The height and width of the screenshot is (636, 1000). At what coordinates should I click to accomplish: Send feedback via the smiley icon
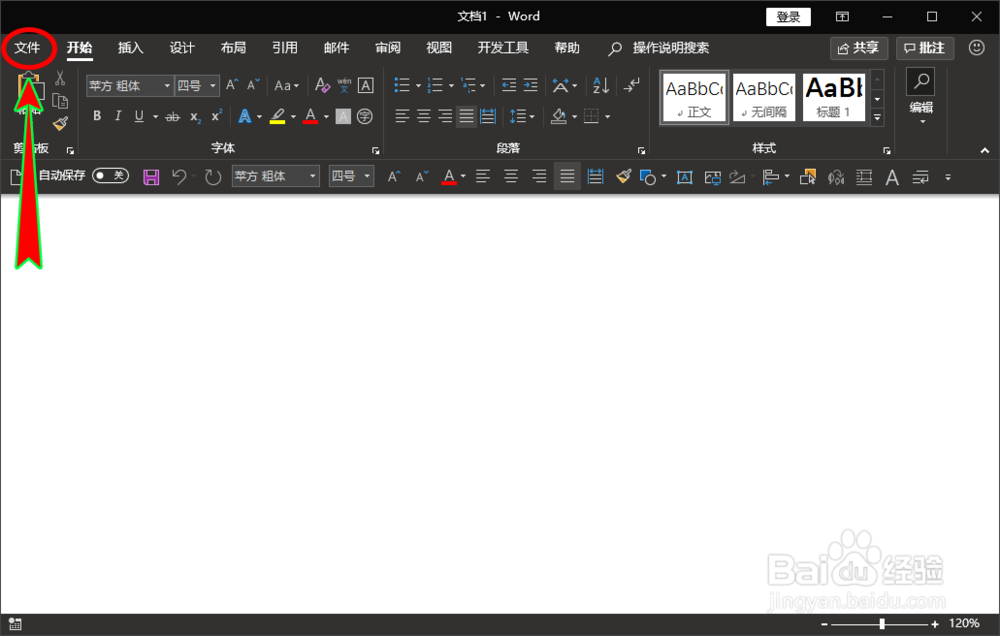(976, 48)
